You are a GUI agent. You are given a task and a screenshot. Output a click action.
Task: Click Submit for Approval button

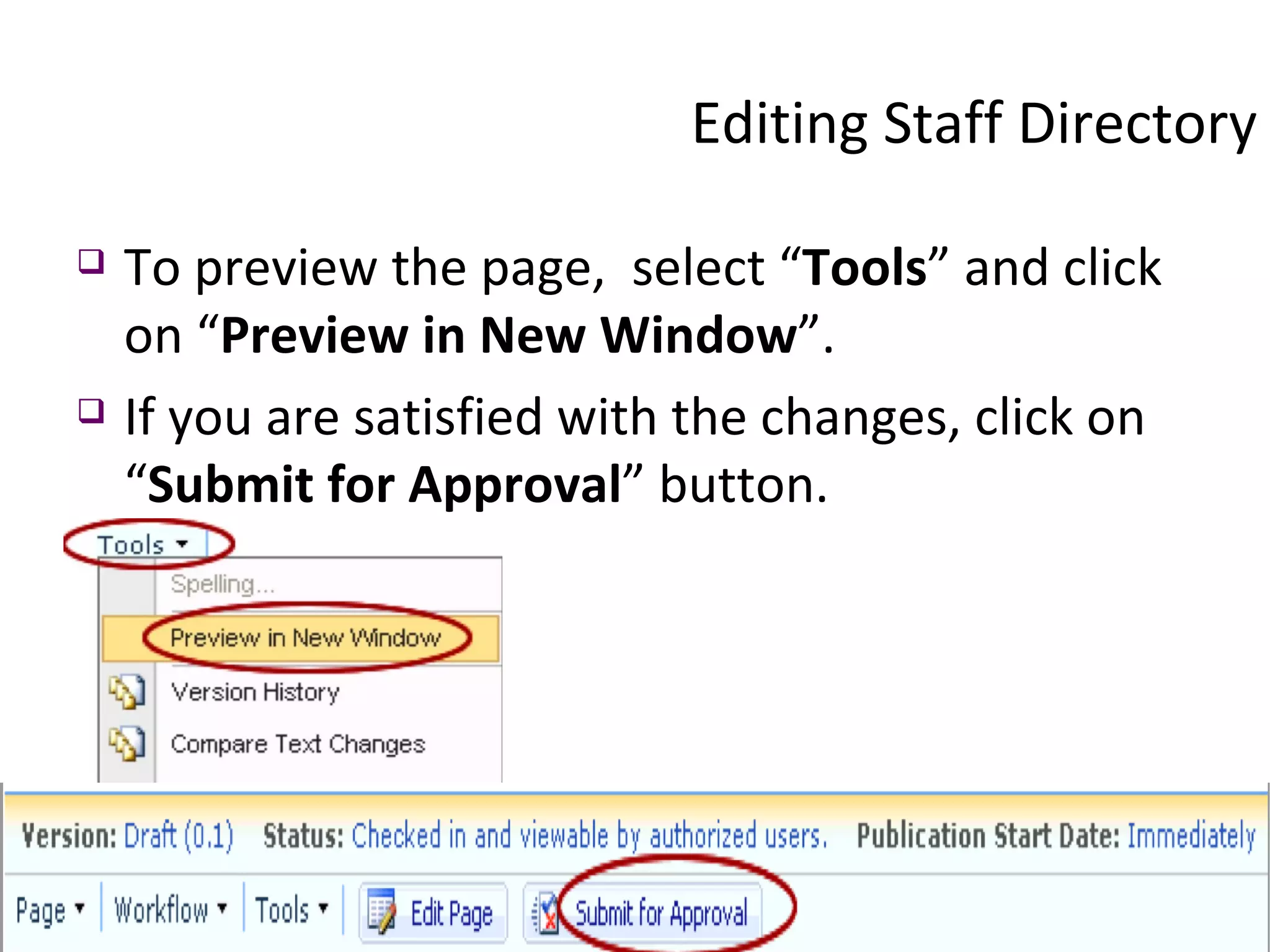642,914
